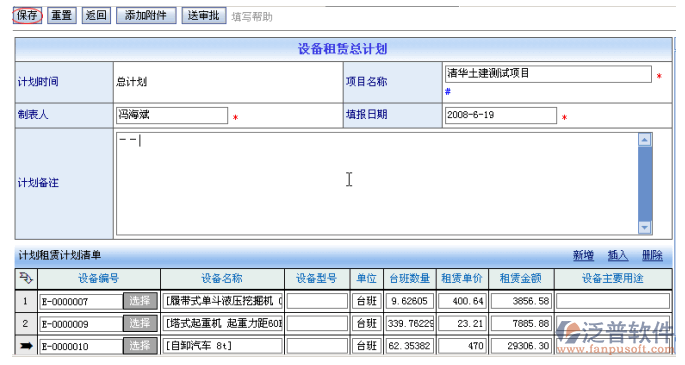This screenshot has height=365, width=685.
Task: Click 选择 for equipment E-0000010
Action: (140, 345)
